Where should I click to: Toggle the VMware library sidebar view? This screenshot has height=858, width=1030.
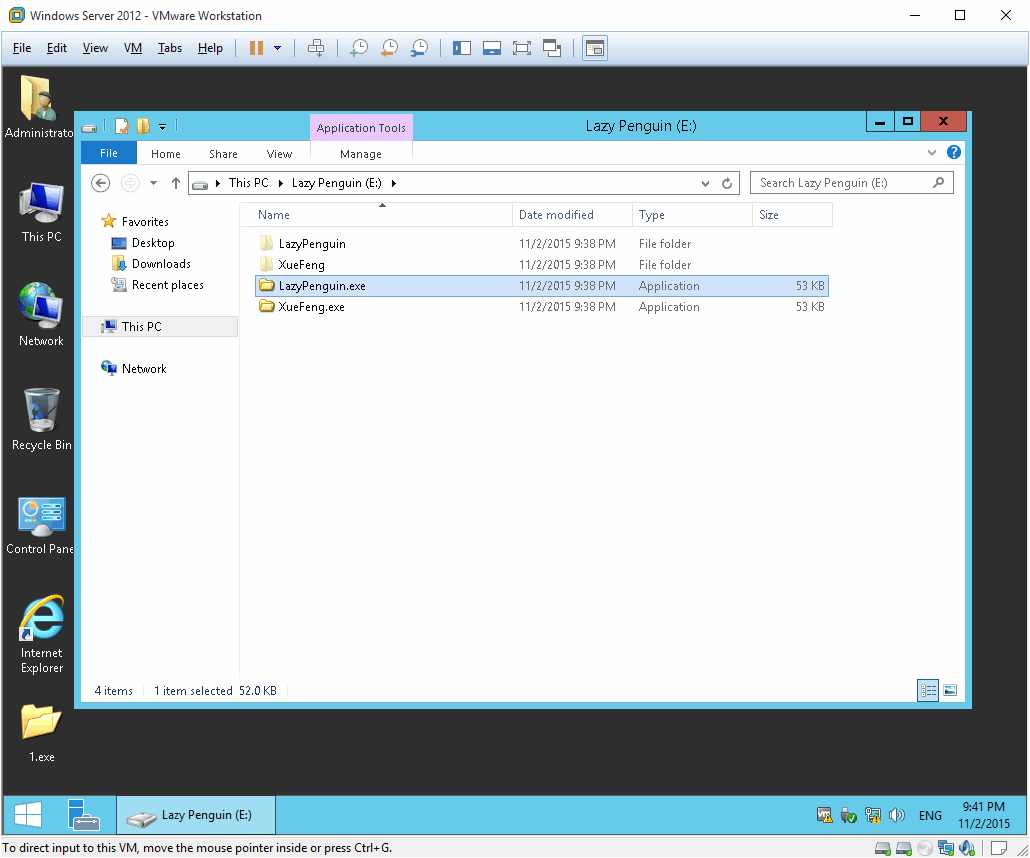tap(462, 48)
